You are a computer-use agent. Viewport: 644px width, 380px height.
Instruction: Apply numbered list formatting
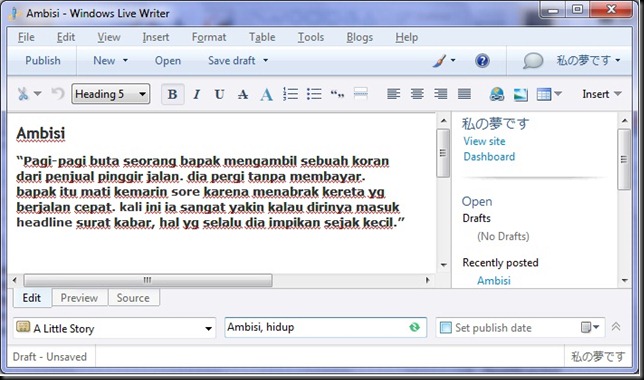pos(290,94)
